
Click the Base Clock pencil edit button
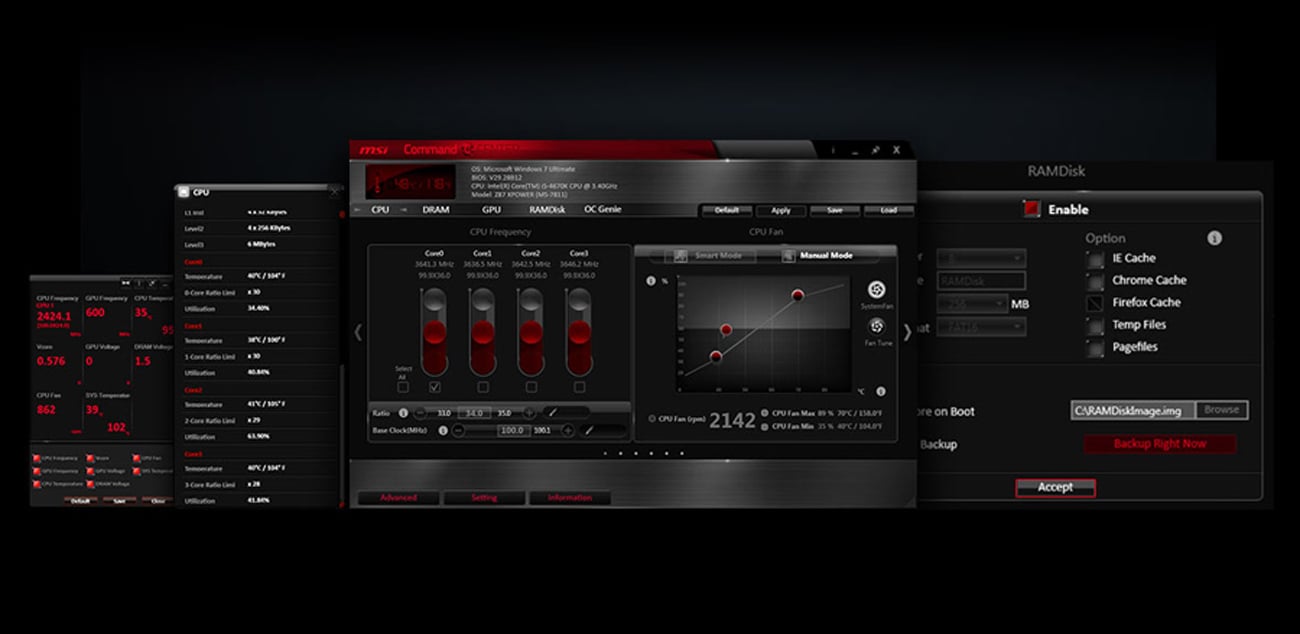(590, 430)
